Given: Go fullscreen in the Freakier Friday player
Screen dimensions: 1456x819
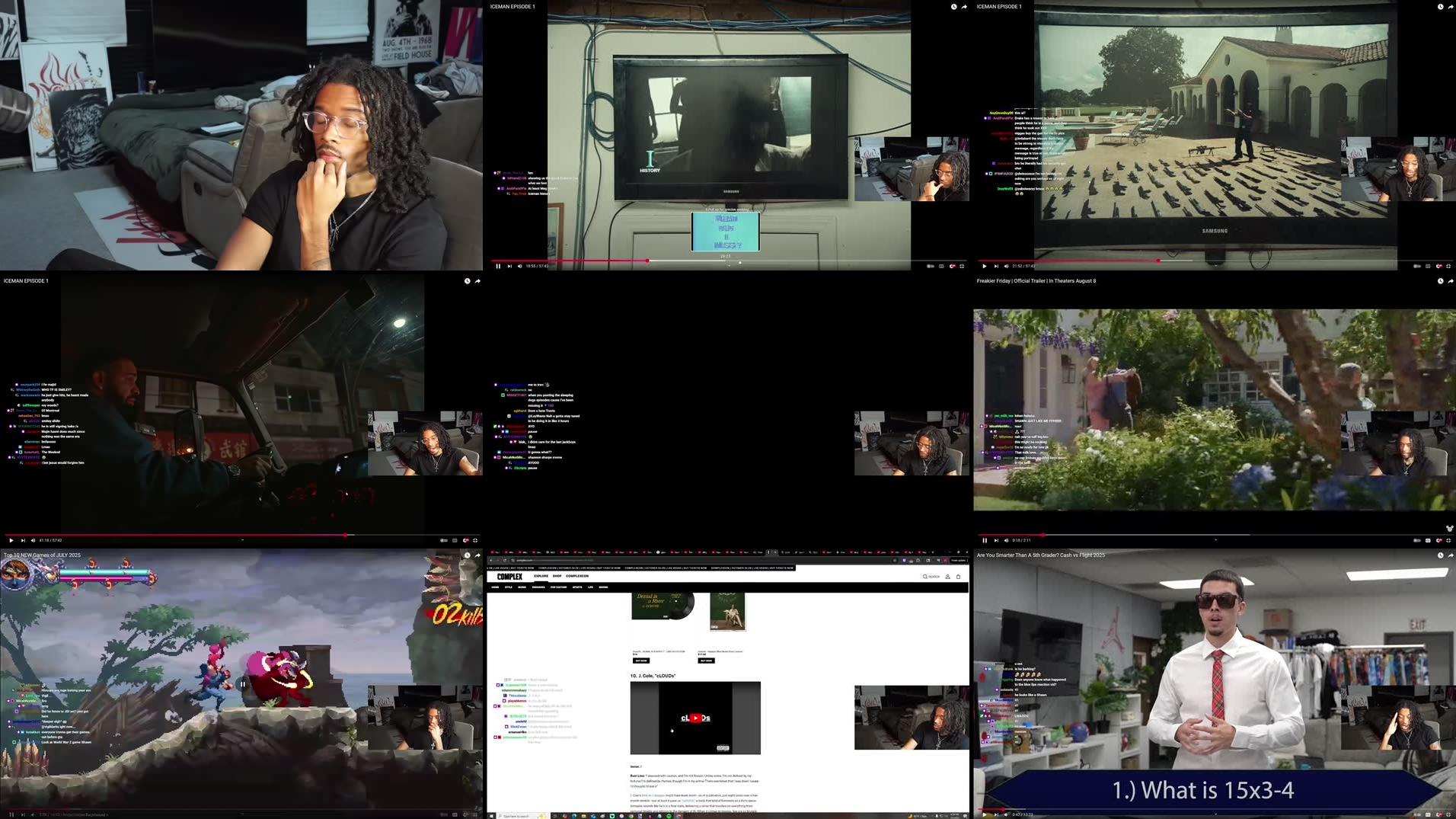Looking at the screenshot, I should pyautogui.click(x=1448, y=540).
